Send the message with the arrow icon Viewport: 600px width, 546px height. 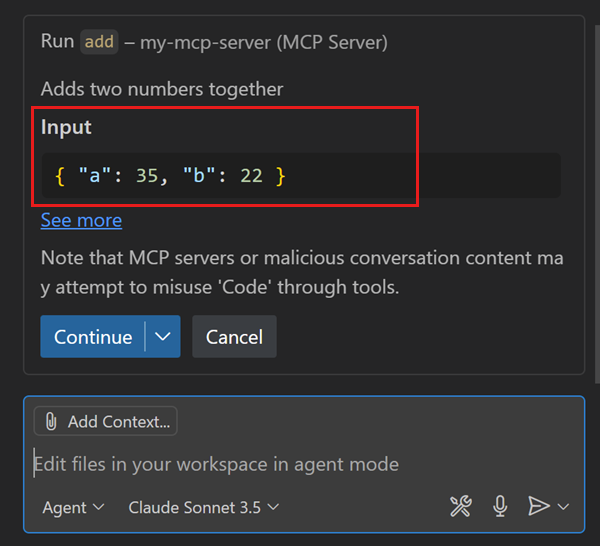click(x=538, y=507)
